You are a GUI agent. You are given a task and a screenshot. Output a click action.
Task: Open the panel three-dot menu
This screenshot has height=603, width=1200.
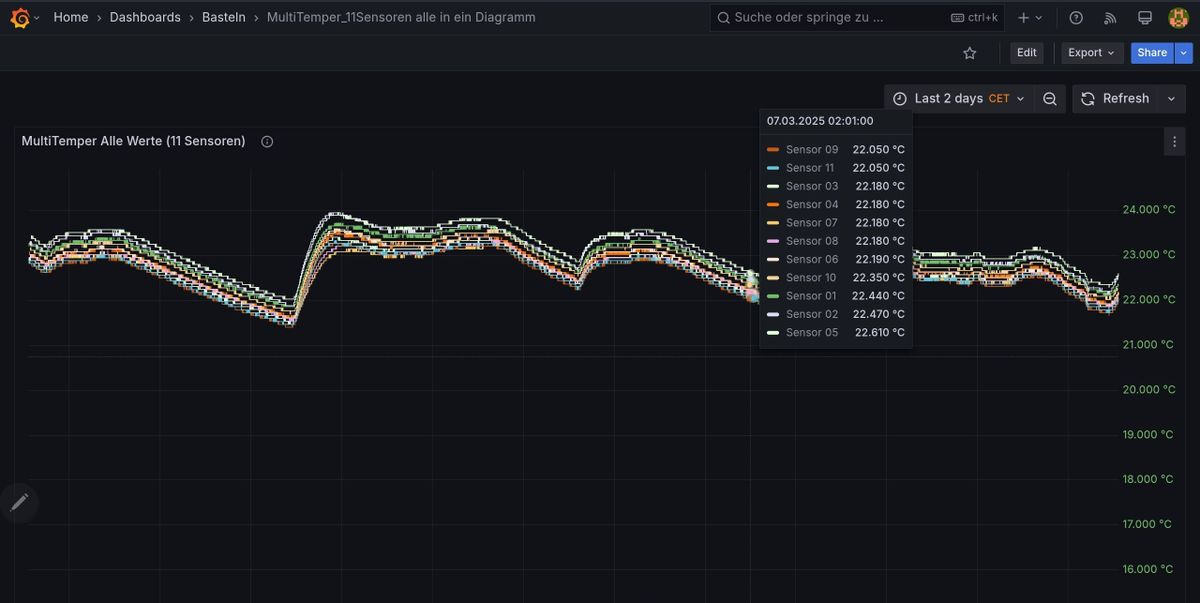point(1174,142)
